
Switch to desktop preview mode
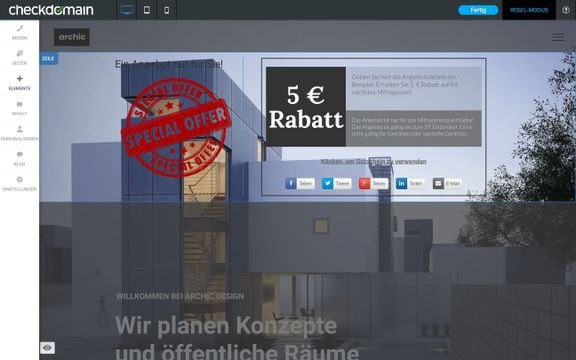point(127,10)
